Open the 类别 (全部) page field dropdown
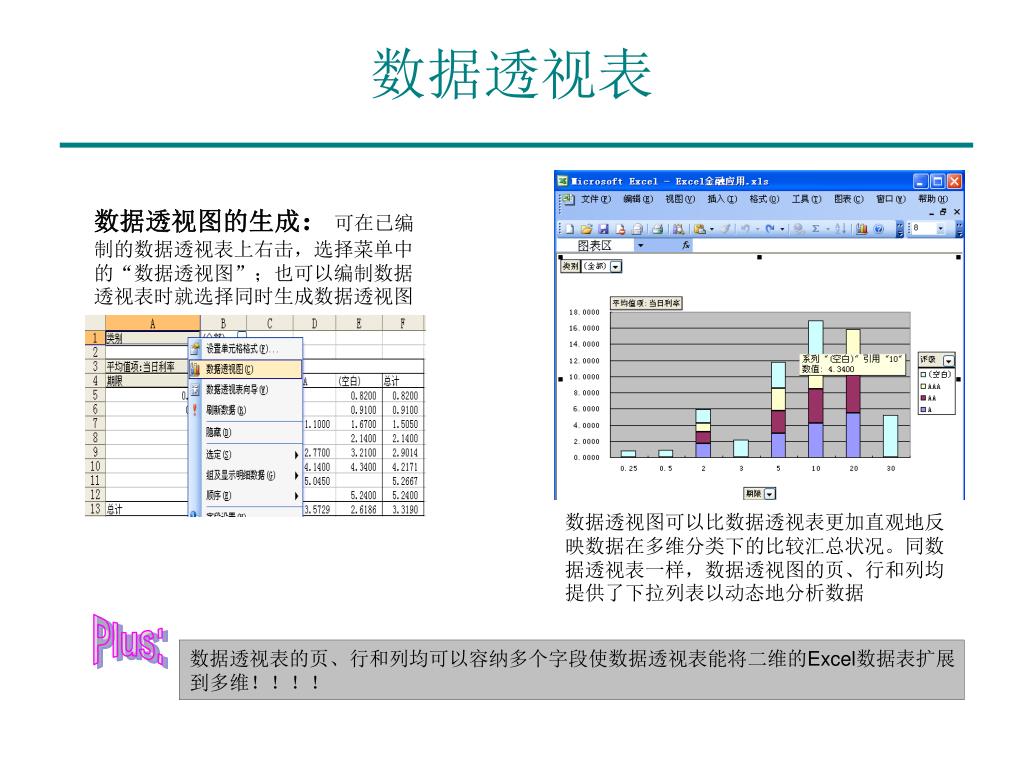The height and width of the screenshot is (768, 1024). 616,266
